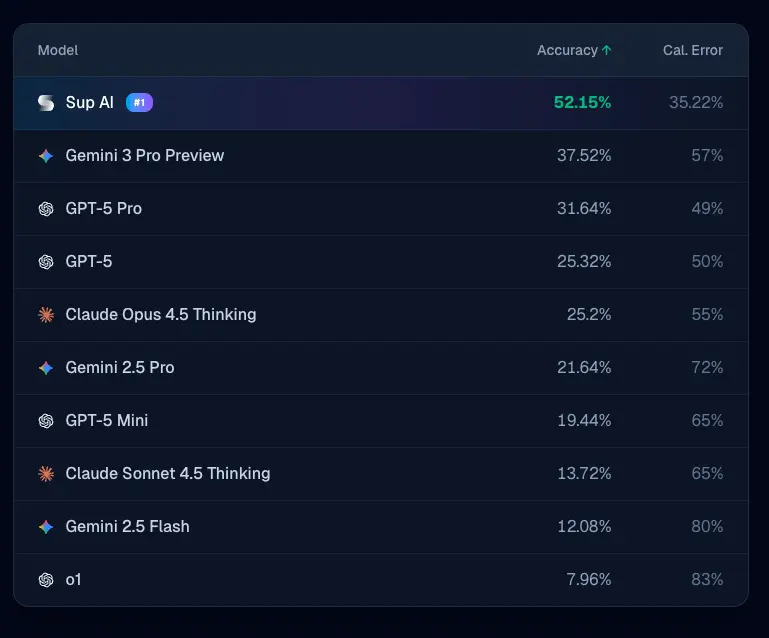Select the Sup AI model name
769x638 pixels.
tap(90, 102)
